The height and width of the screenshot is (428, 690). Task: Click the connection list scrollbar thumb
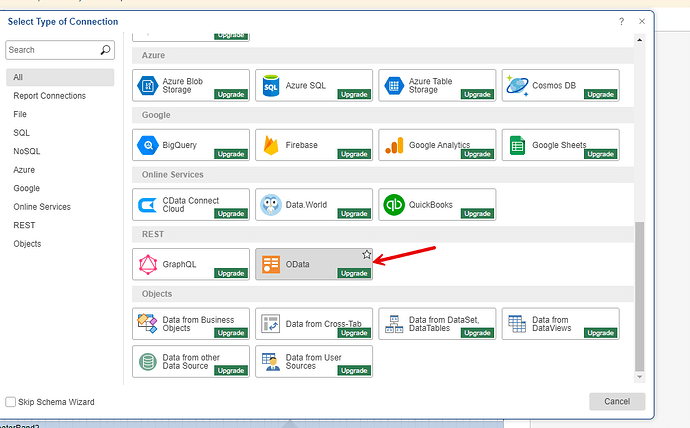click(x=639, y=297)
